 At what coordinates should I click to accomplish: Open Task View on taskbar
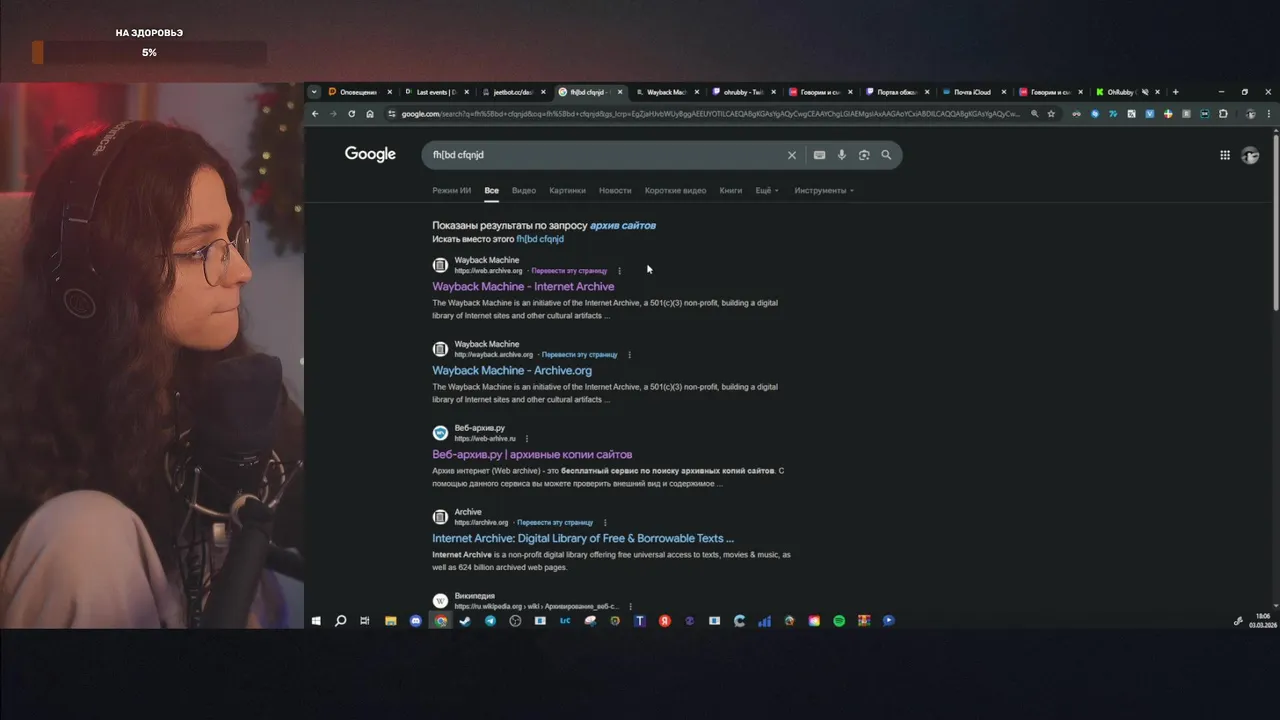coord(365,621)
